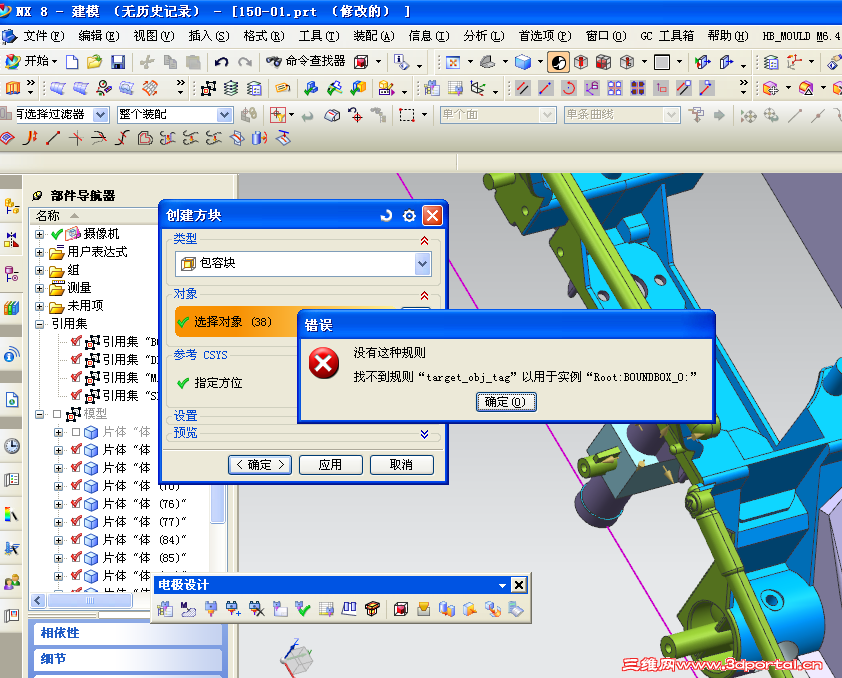Click the Save floppy disk icon

[x=118, y=62]
